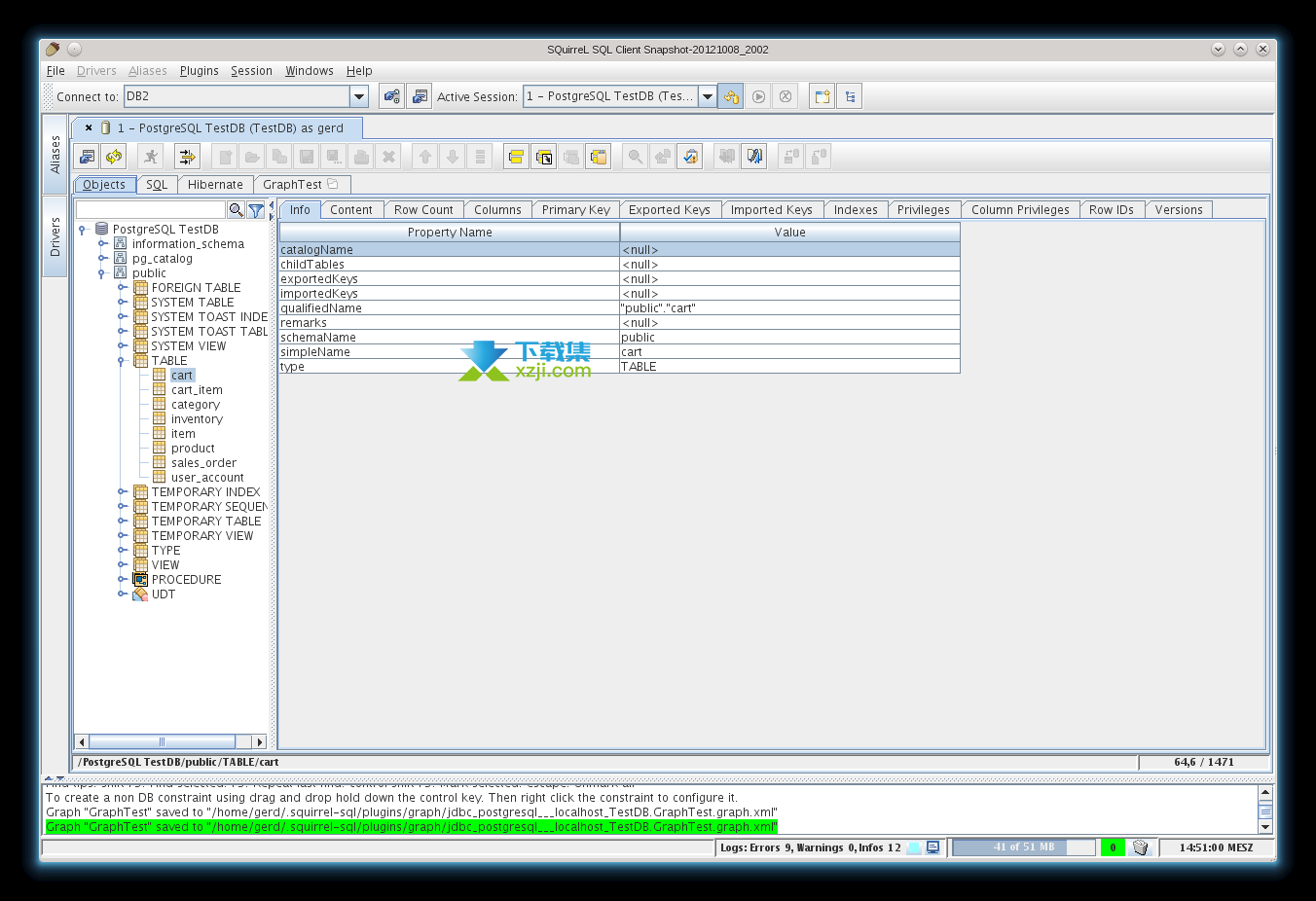Switch to the Primary Key tab

tap(576, 209)
